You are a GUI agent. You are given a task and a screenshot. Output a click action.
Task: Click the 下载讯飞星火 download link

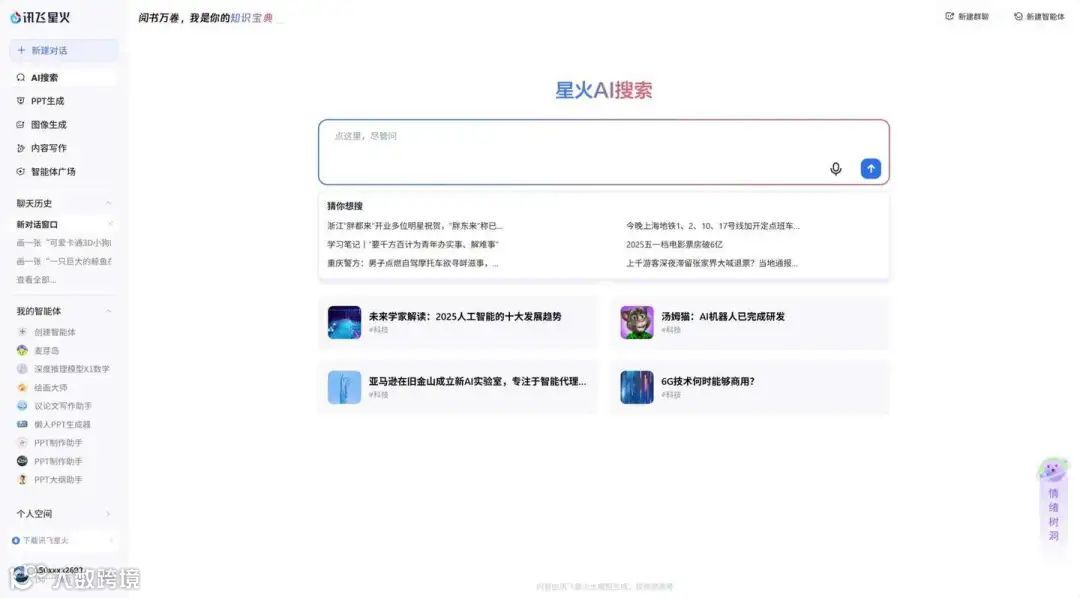click(x=63, y=541)
